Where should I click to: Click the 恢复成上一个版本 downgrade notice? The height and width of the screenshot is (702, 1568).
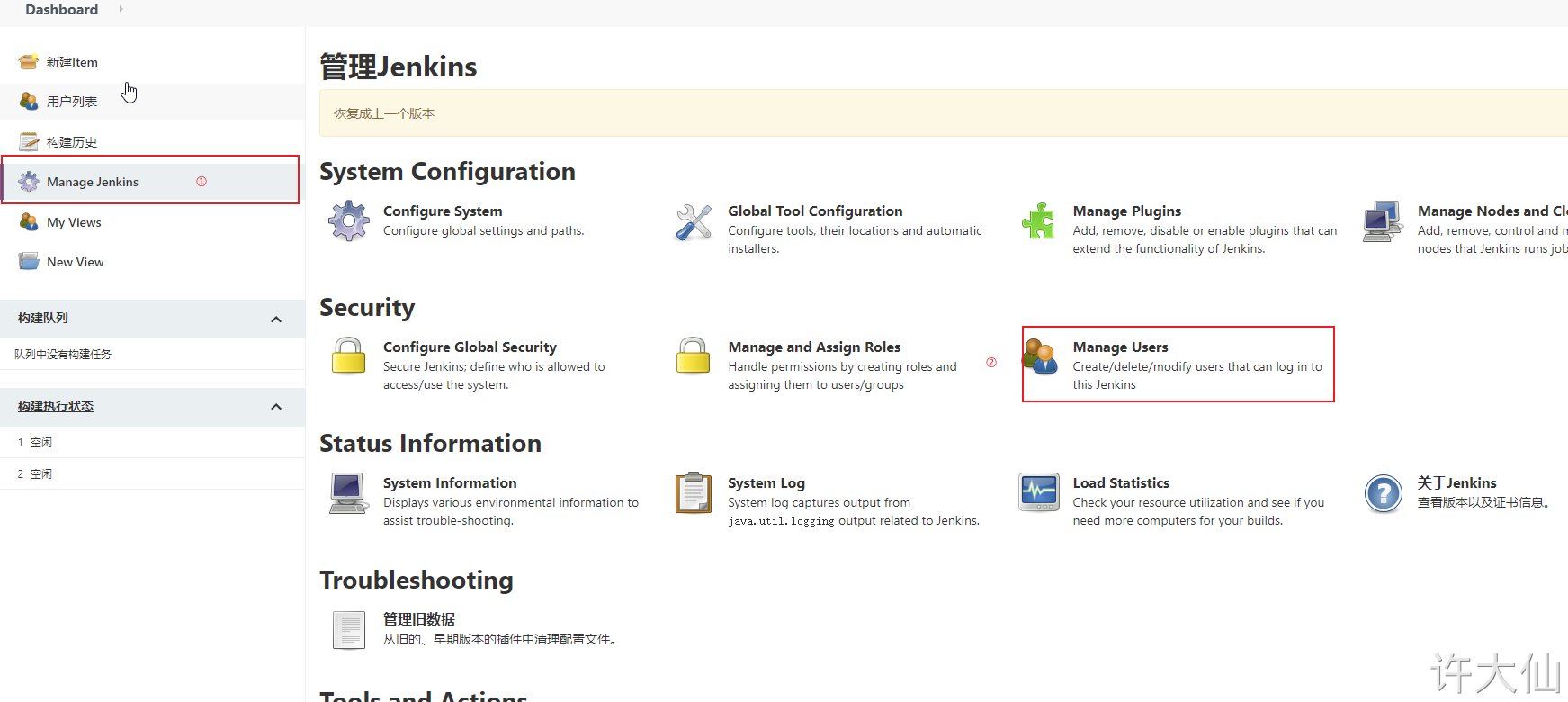coord(384,113)
